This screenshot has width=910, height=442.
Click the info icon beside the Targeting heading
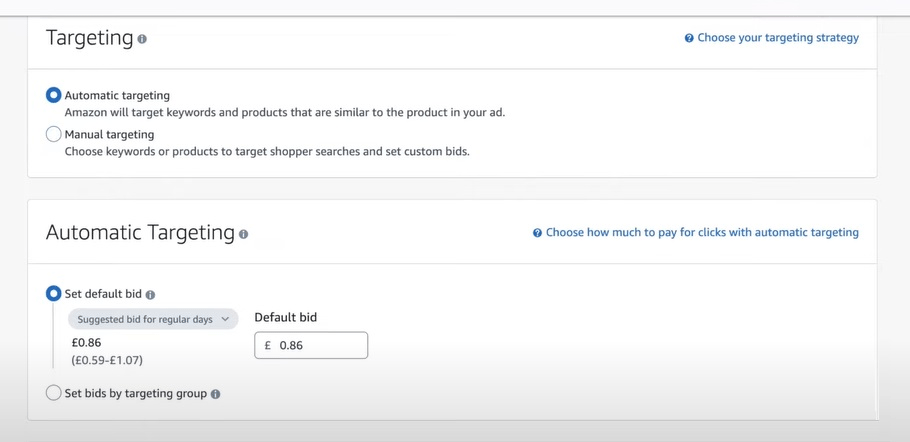(142, 39)
